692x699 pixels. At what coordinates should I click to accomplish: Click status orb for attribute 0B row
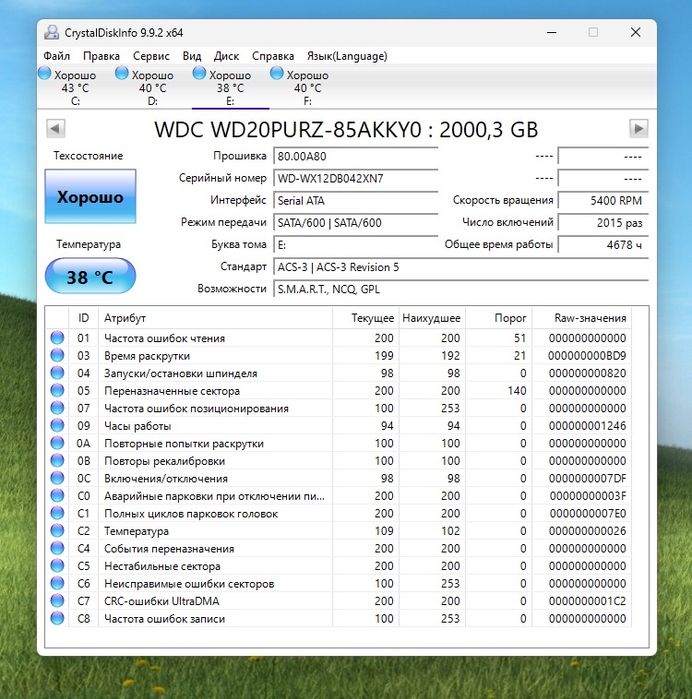57,461
